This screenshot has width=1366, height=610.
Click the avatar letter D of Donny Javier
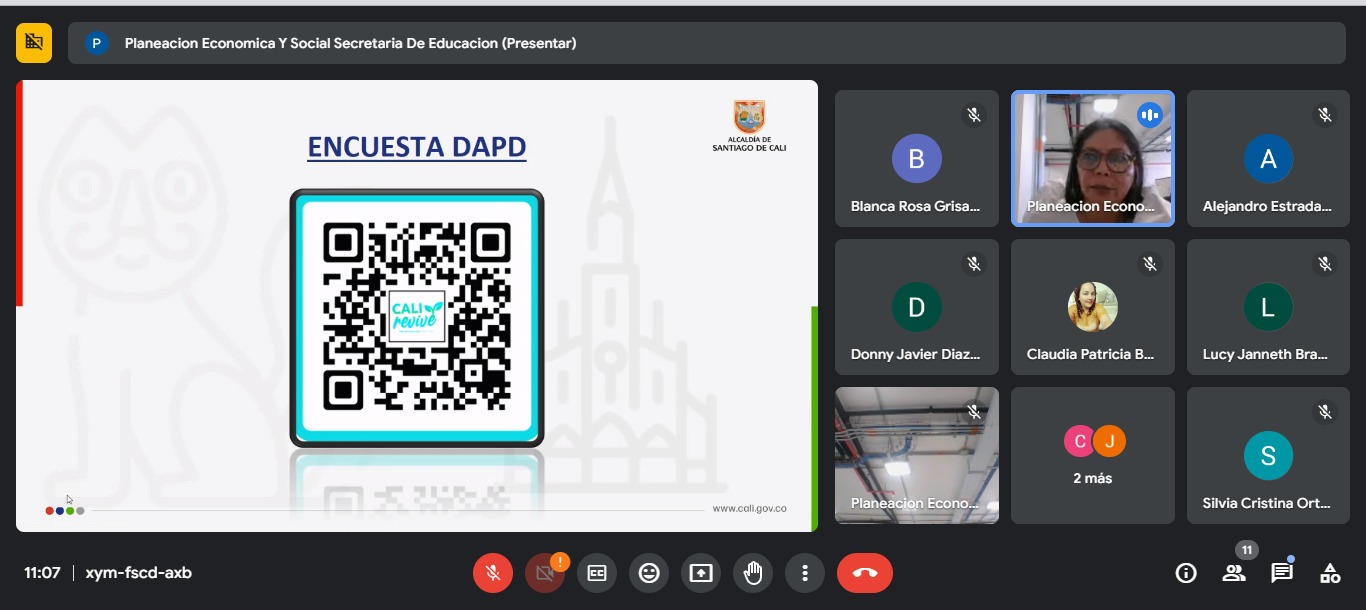(x=917, y=307)
